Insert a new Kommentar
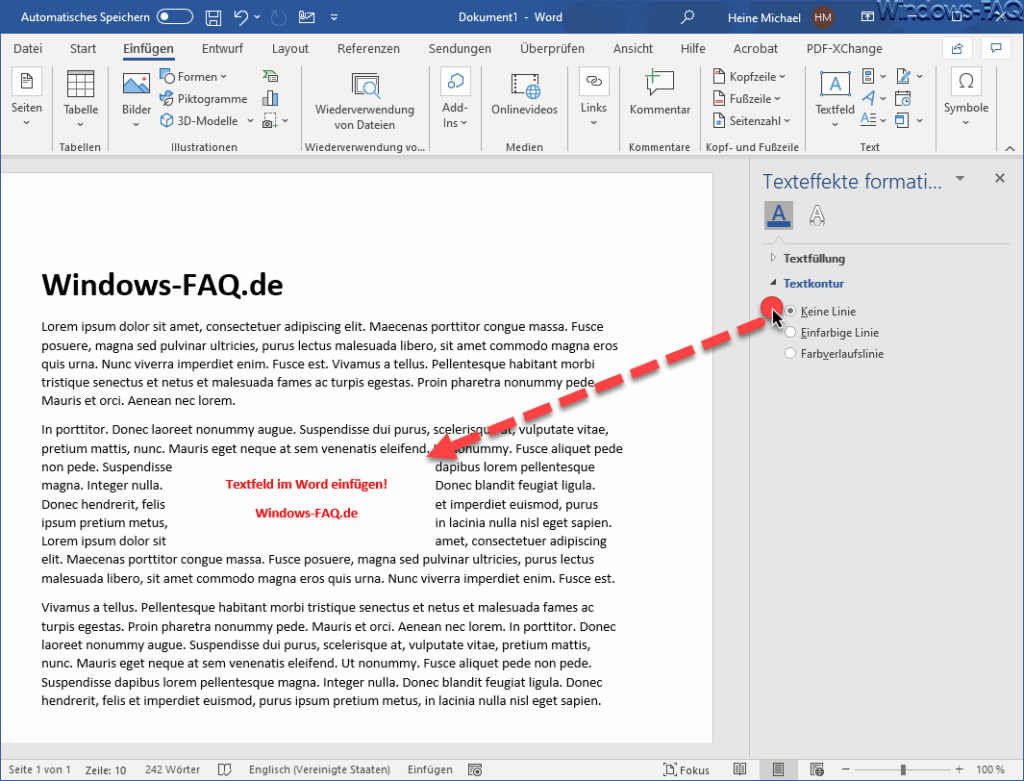This screenshot has height=781, width=1024. pyautogui.click(x=660, y=95)
